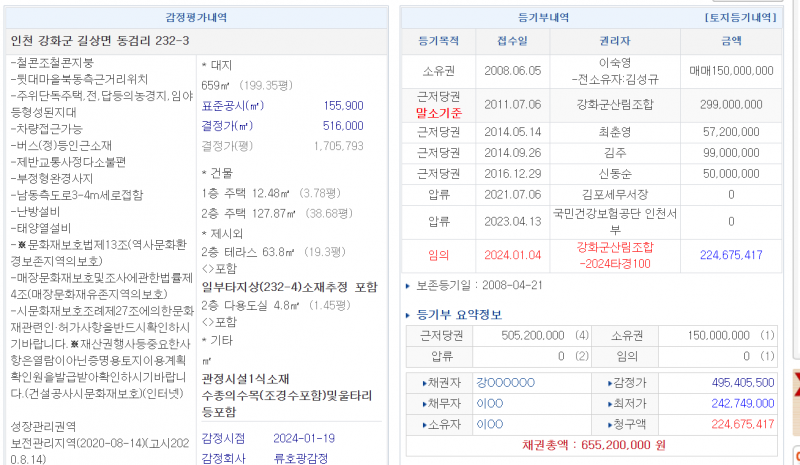Click appraisal value 495,405,500
Screen dimensions: 800x465
click(736, 382)
